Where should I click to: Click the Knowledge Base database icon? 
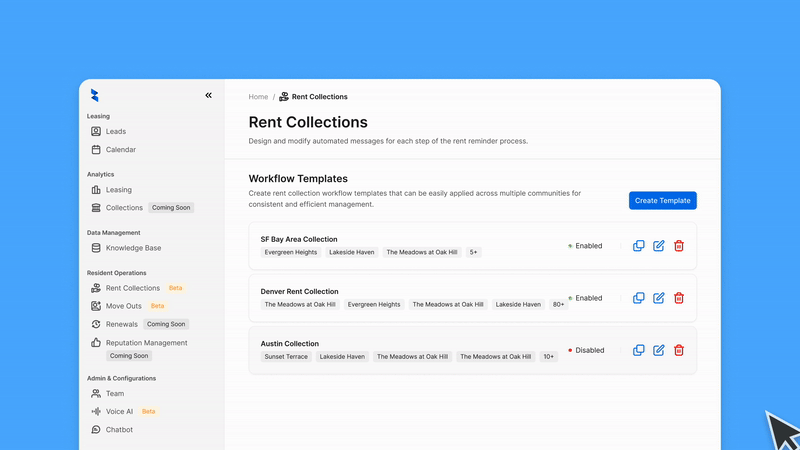tap(96, 248)
